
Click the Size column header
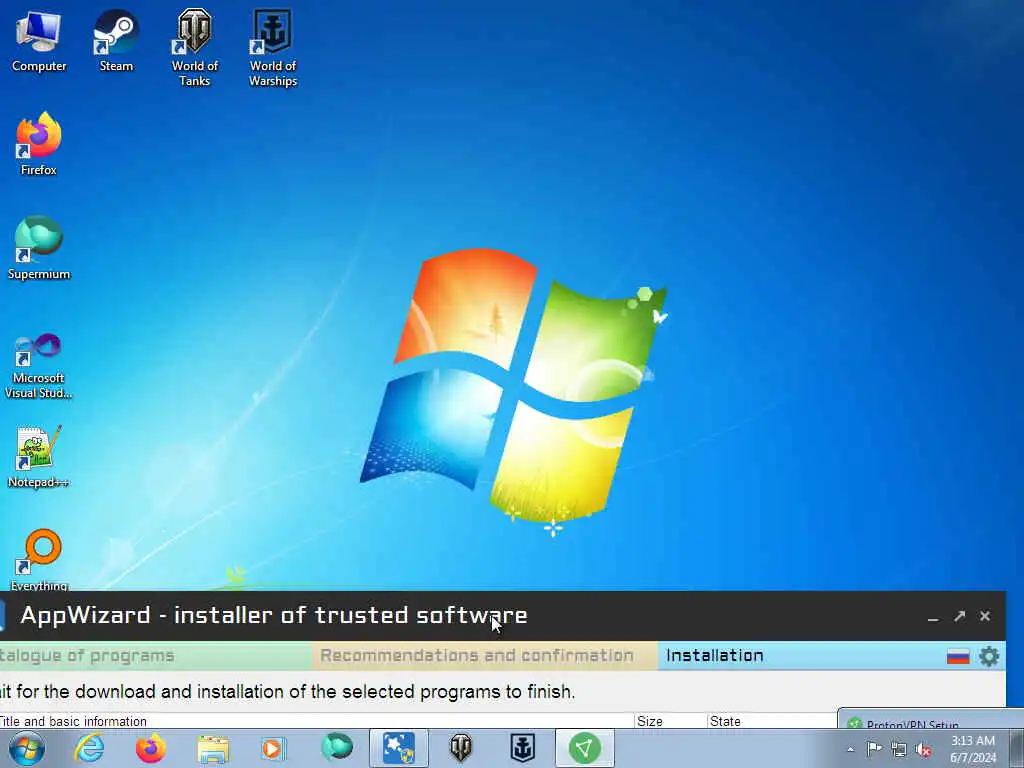pos(671,721)
